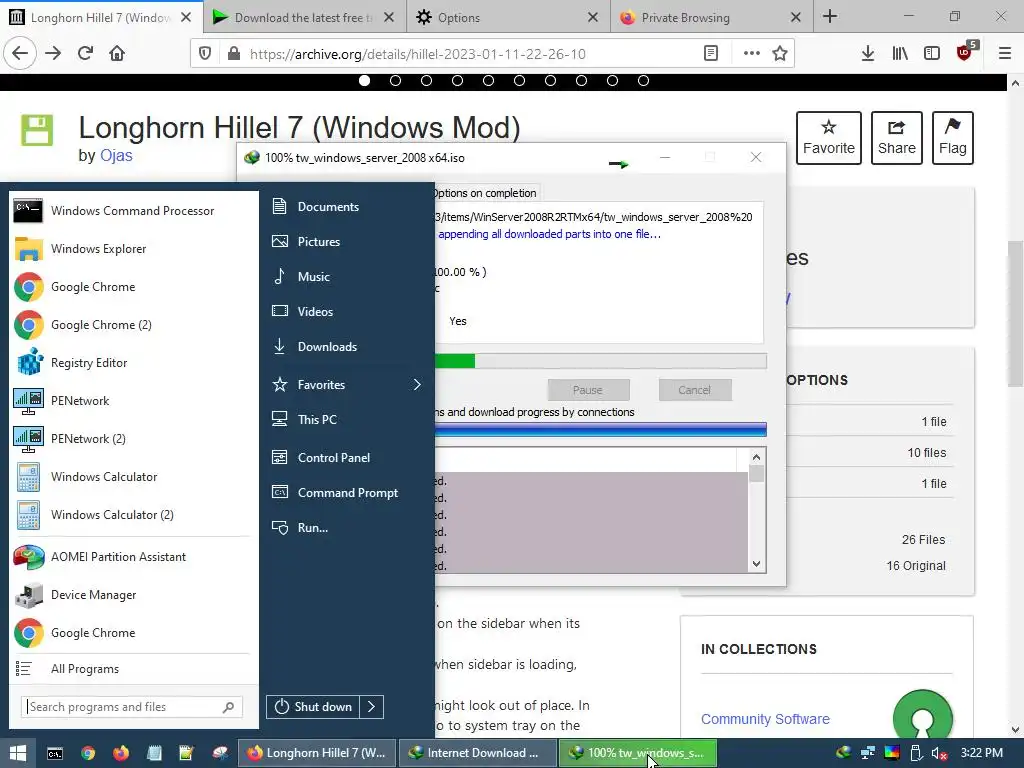
Task: Toggle Reader View icon in address bar
Action: (711, 54)
